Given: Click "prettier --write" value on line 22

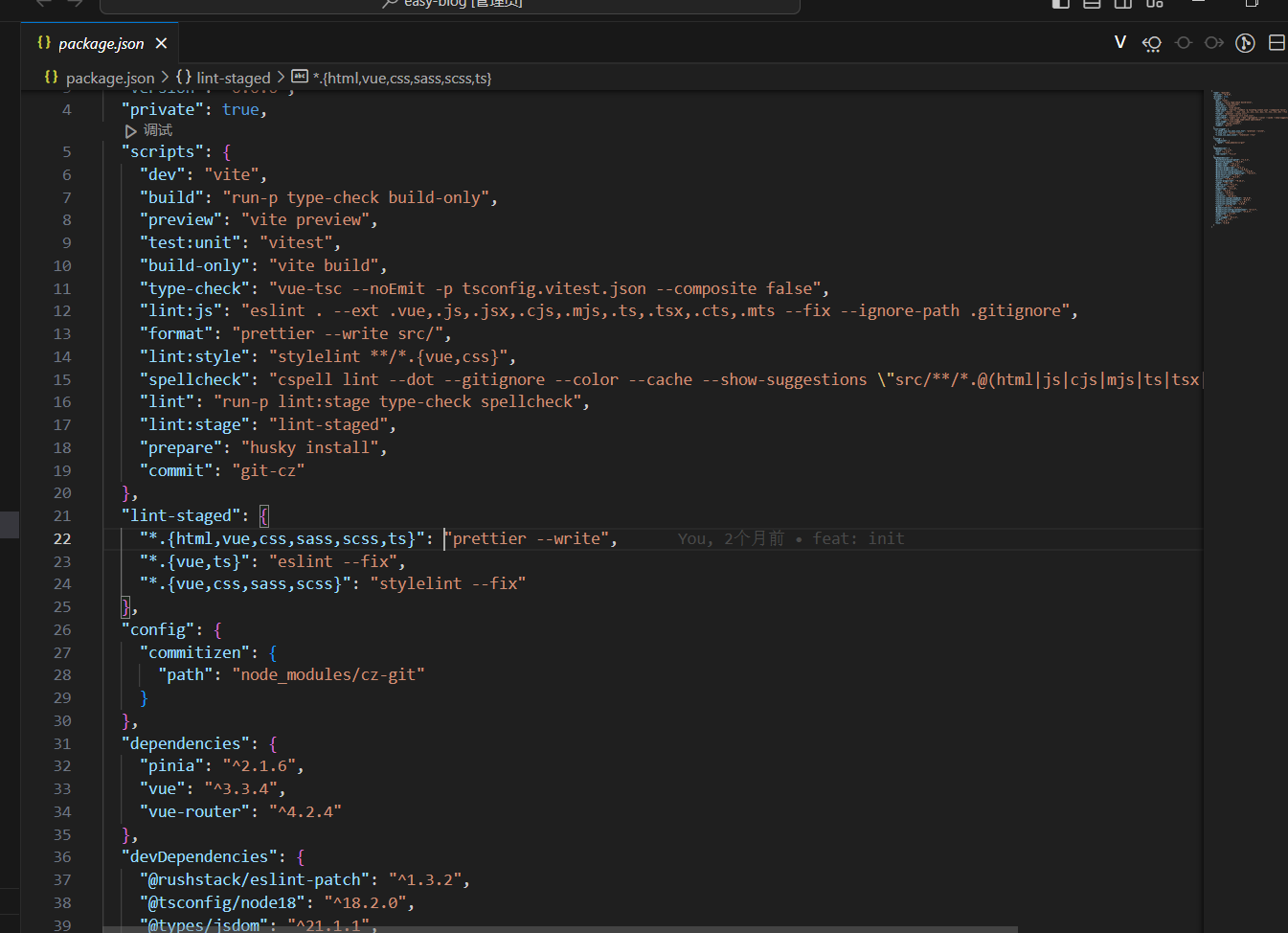Looking at the screenshot, I should pyautogui.click(x=527, y=538).
